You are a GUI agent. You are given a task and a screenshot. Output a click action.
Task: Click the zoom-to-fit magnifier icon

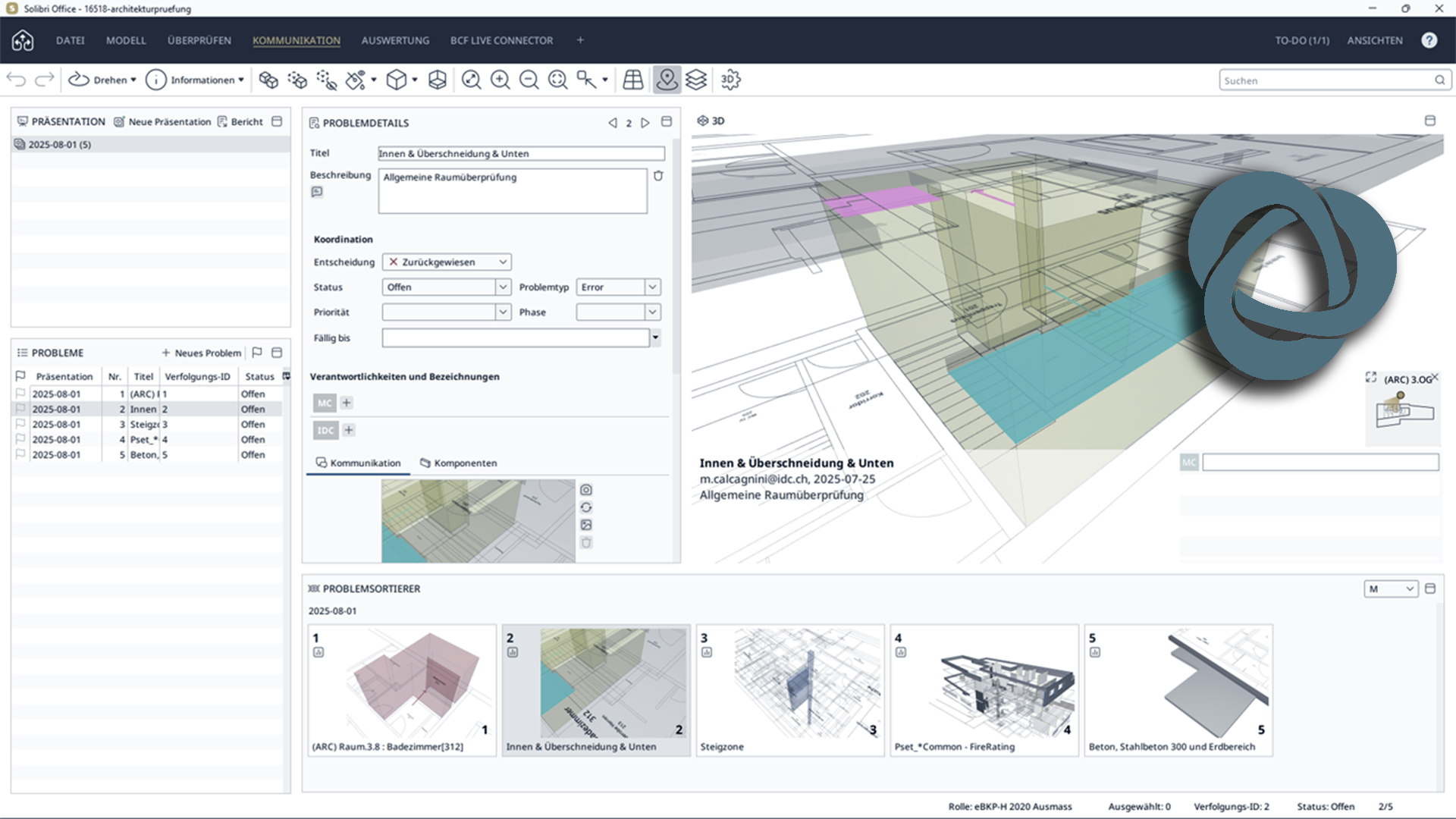(x=471, y=80)
